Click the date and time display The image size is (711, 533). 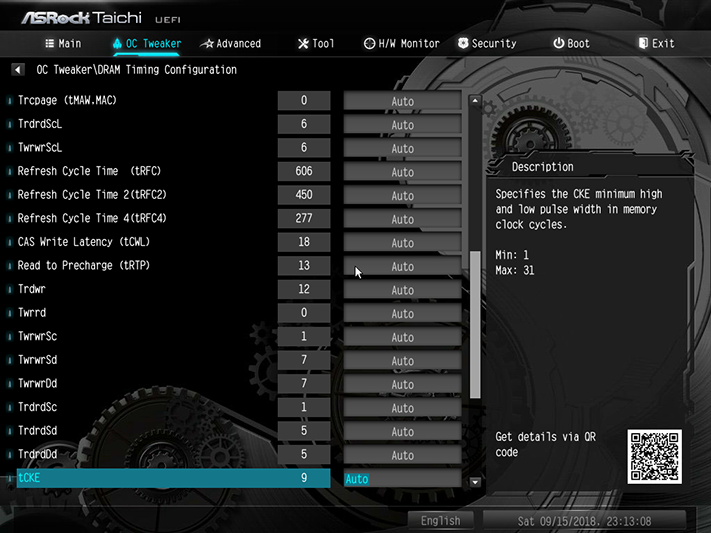pyautogui.click(x=584, y=521)
